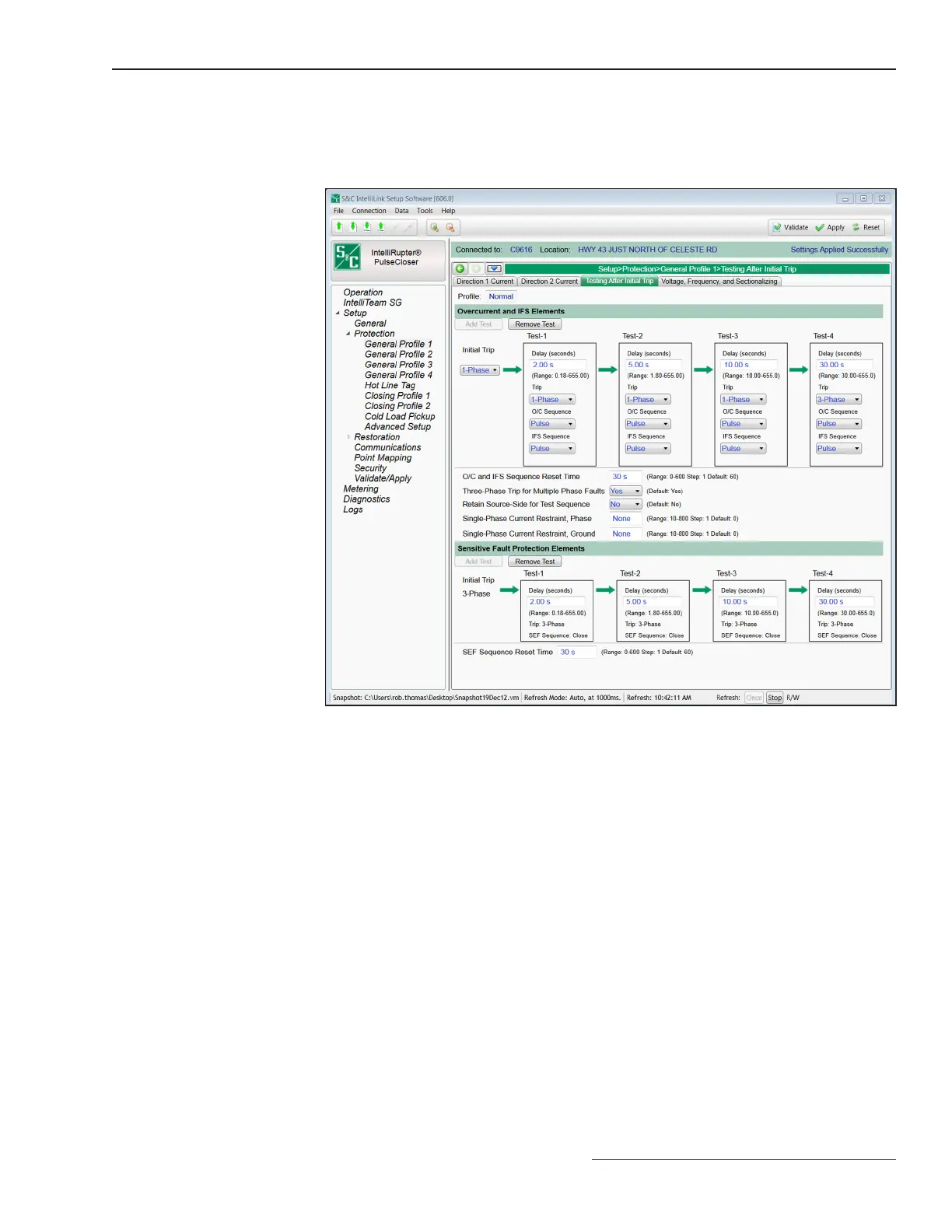Image resolution: width=952 pixels, height=1232 pixels.
Task: Edit Overcurrent Test-2 delay 5.00 s field
Action: coord(653,365)
